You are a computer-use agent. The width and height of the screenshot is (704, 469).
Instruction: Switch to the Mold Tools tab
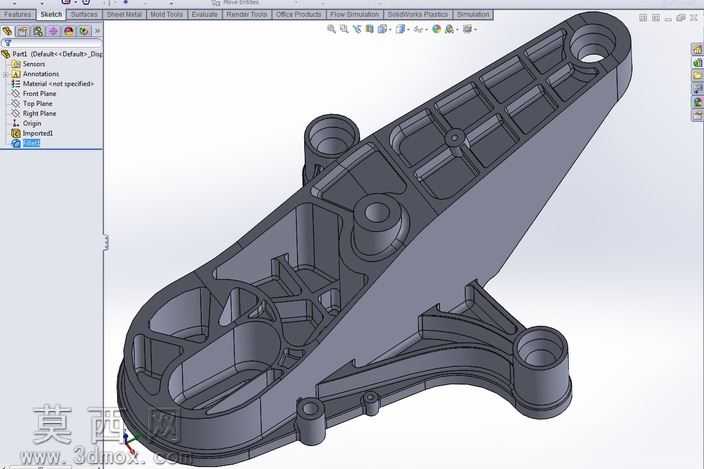click(166, 14)
